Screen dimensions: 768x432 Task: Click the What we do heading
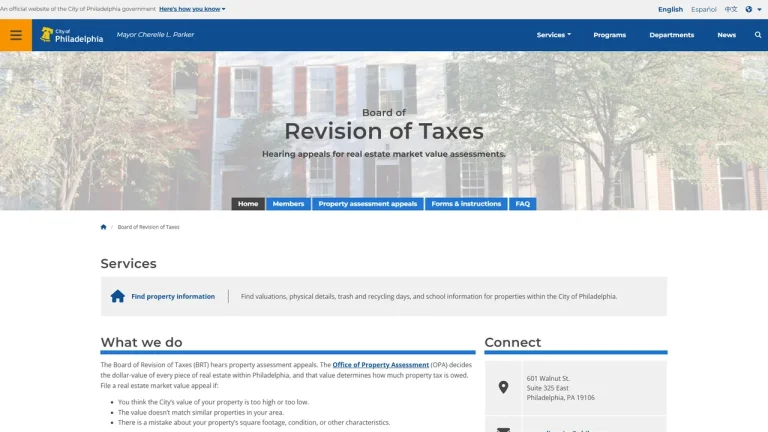142,342
